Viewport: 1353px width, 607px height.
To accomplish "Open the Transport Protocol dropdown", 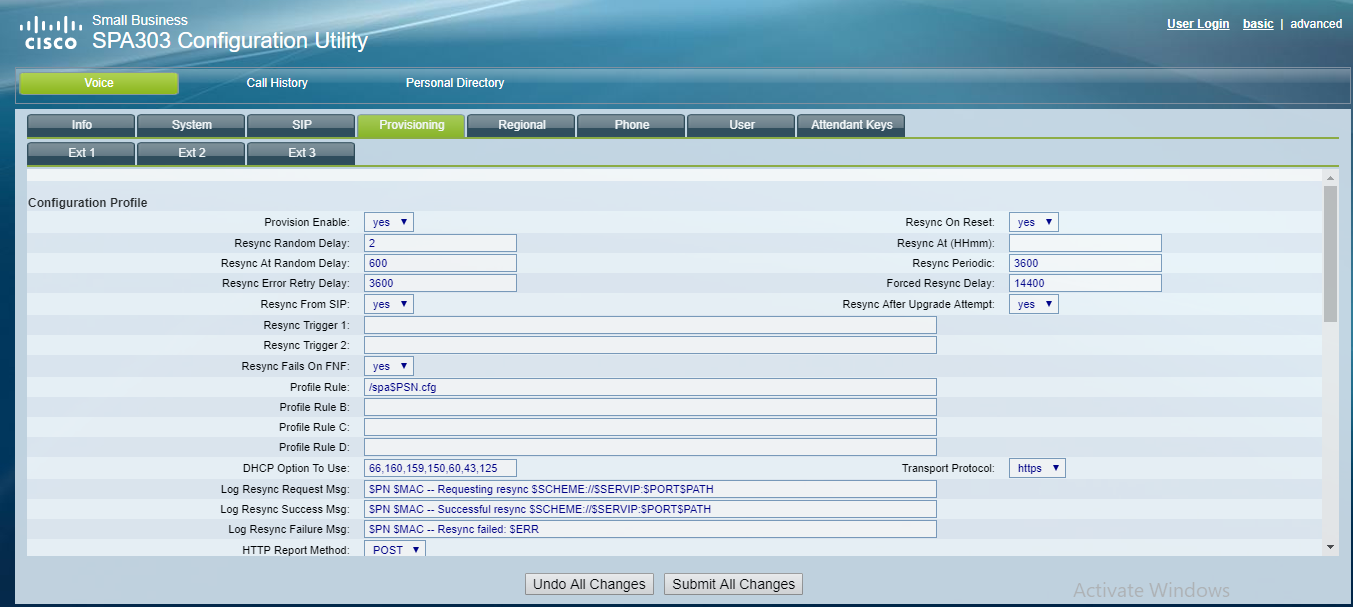I will click(1037, 468).
